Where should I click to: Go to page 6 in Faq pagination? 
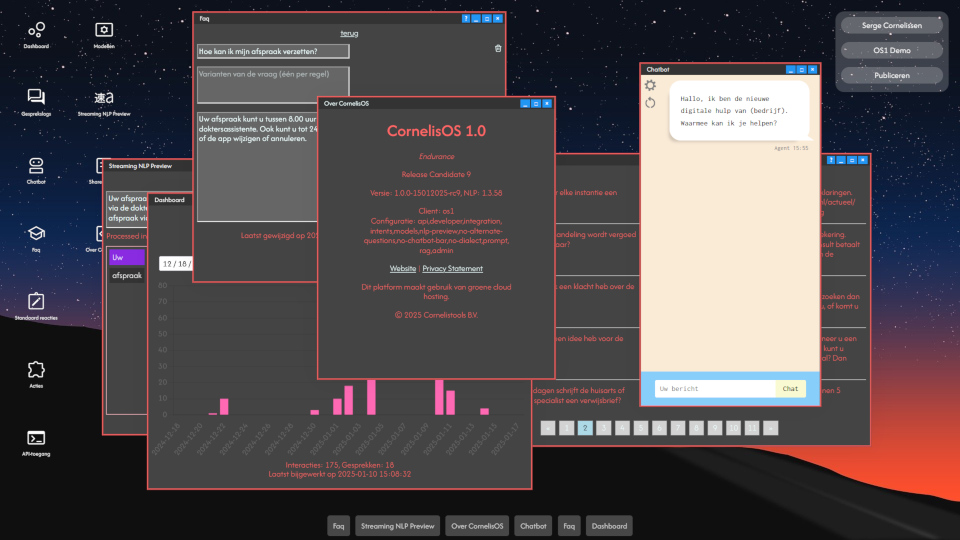pos(659,428)
